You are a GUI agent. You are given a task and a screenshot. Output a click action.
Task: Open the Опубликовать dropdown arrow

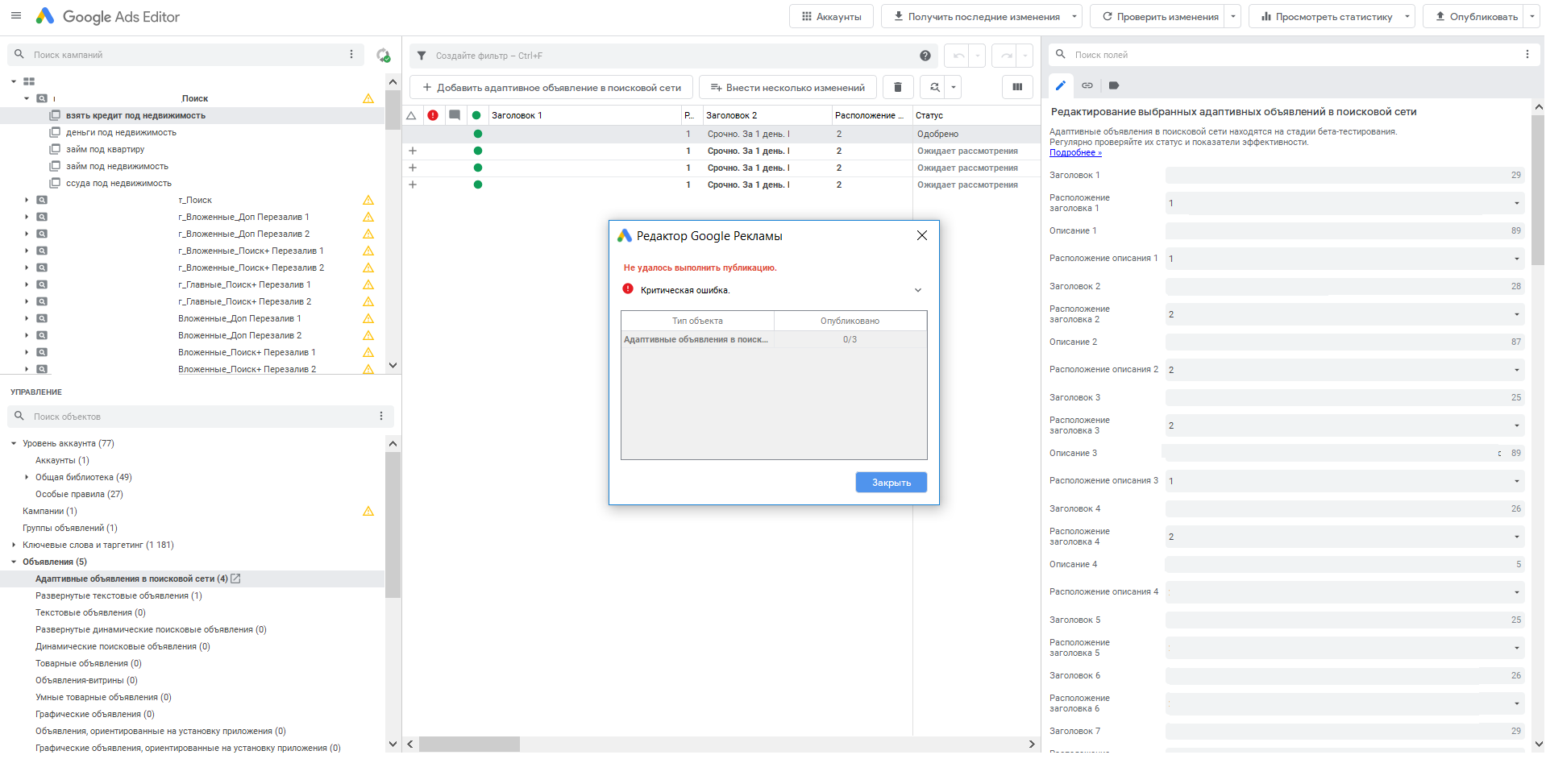[1532, 17]
